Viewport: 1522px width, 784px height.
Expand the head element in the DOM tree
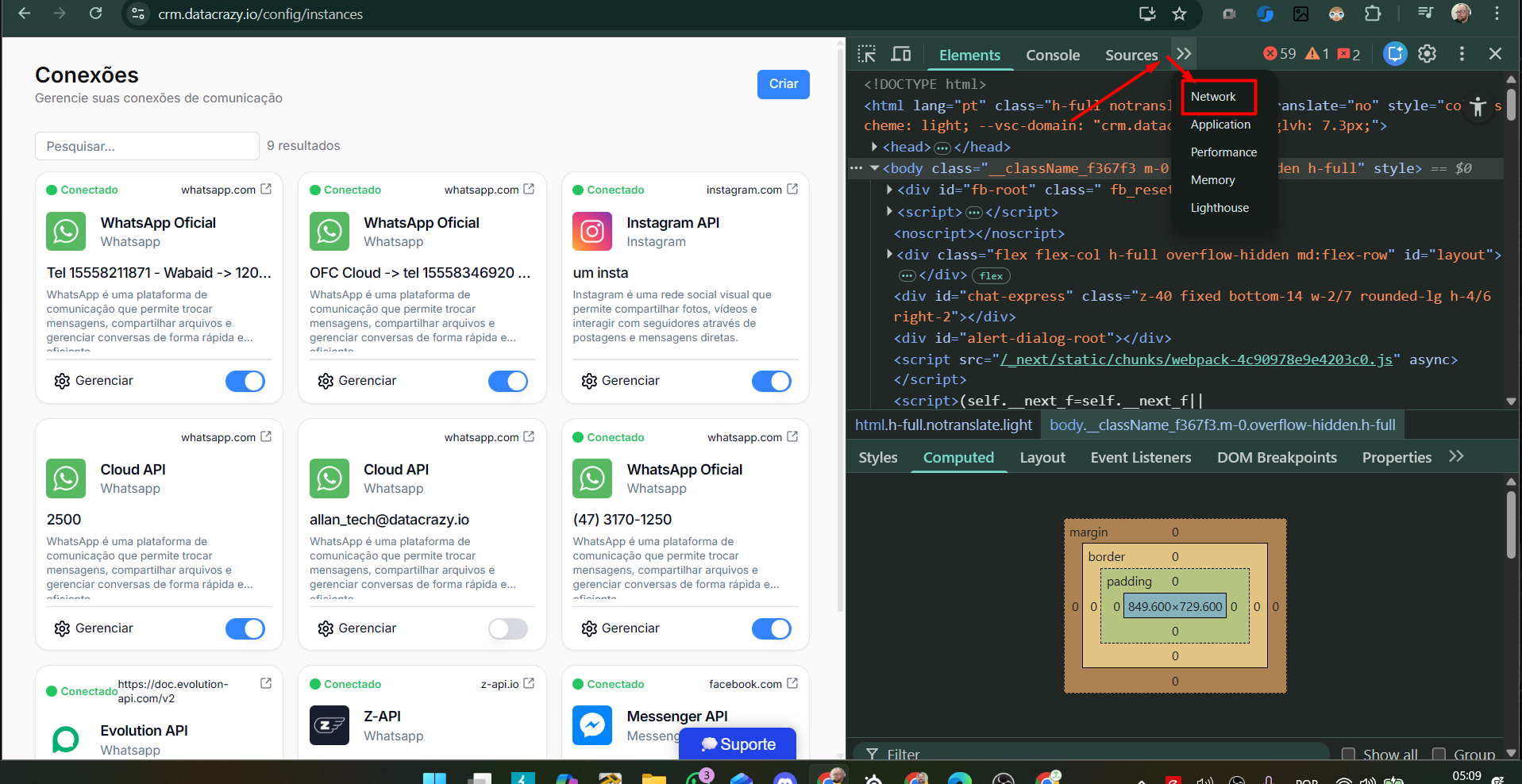874,147
